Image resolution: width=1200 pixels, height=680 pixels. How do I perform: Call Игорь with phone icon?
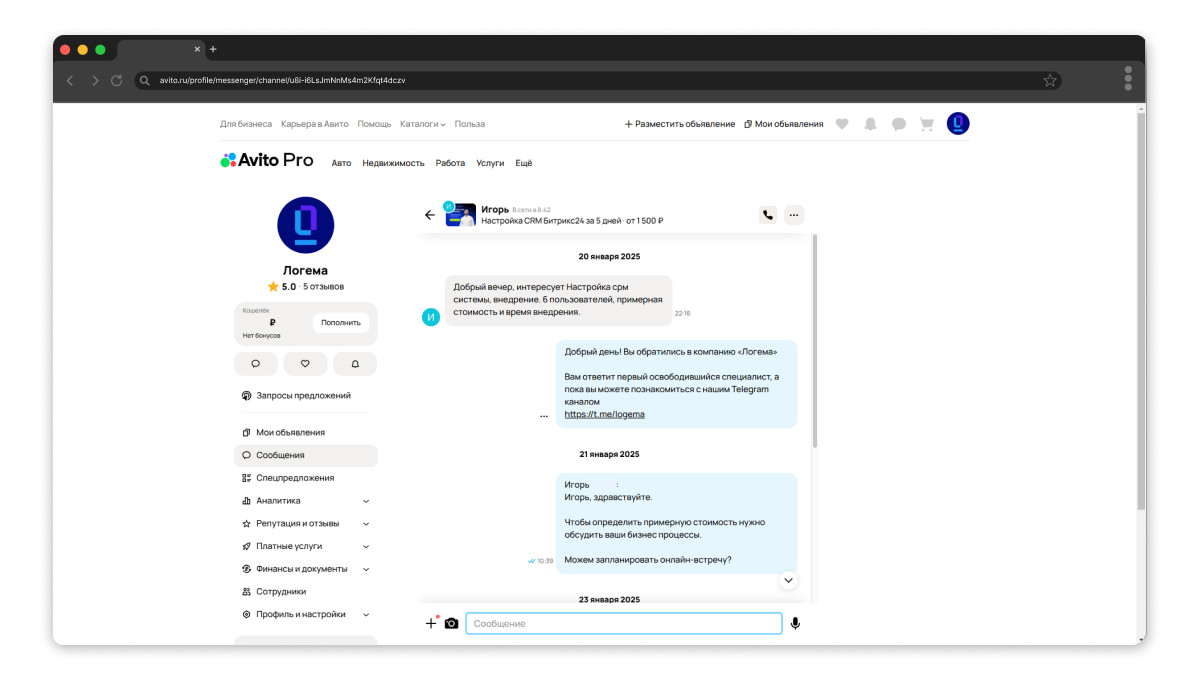click(x=768, y=214)
